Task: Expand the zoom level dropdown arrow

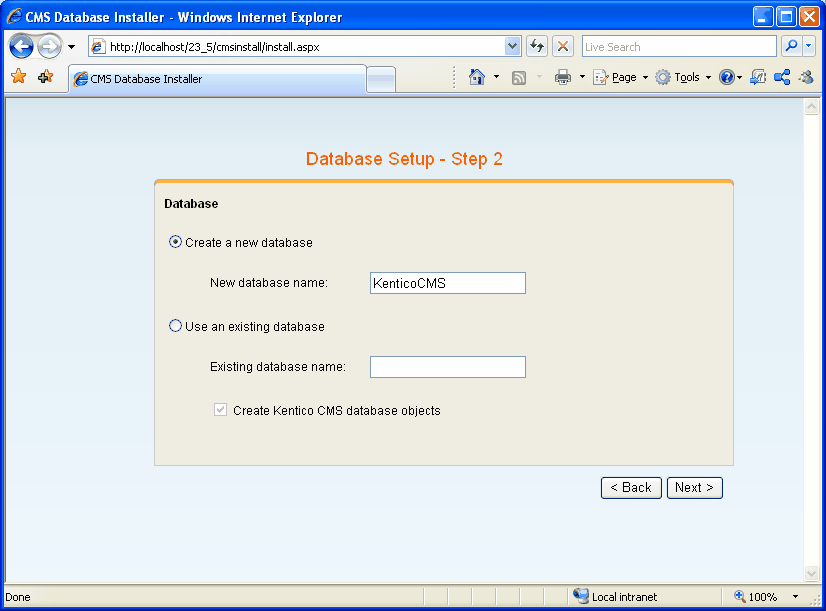Action: (795, 596)
